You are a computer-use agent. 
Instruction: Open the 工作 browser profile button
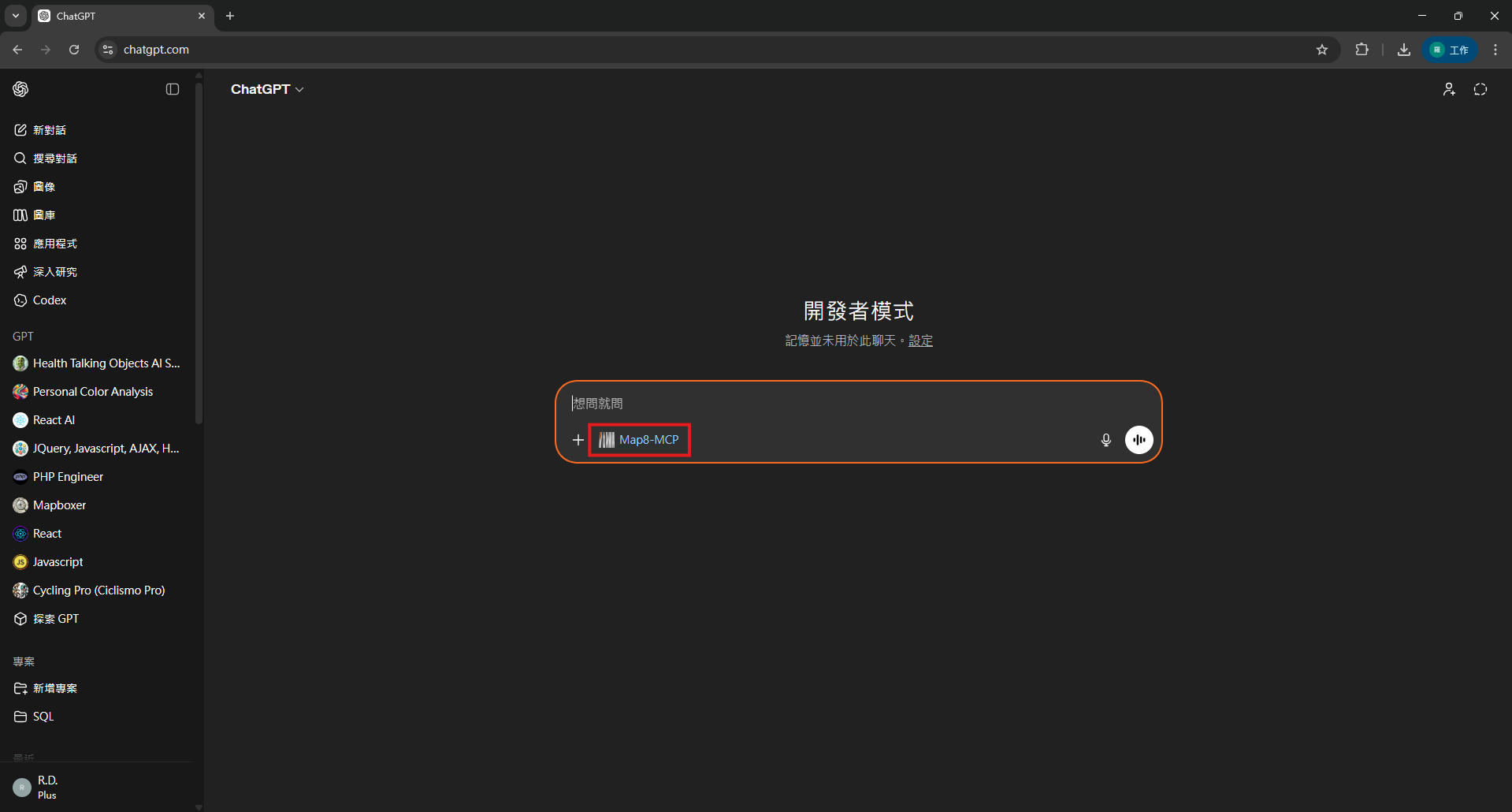tap(1450, 50)
